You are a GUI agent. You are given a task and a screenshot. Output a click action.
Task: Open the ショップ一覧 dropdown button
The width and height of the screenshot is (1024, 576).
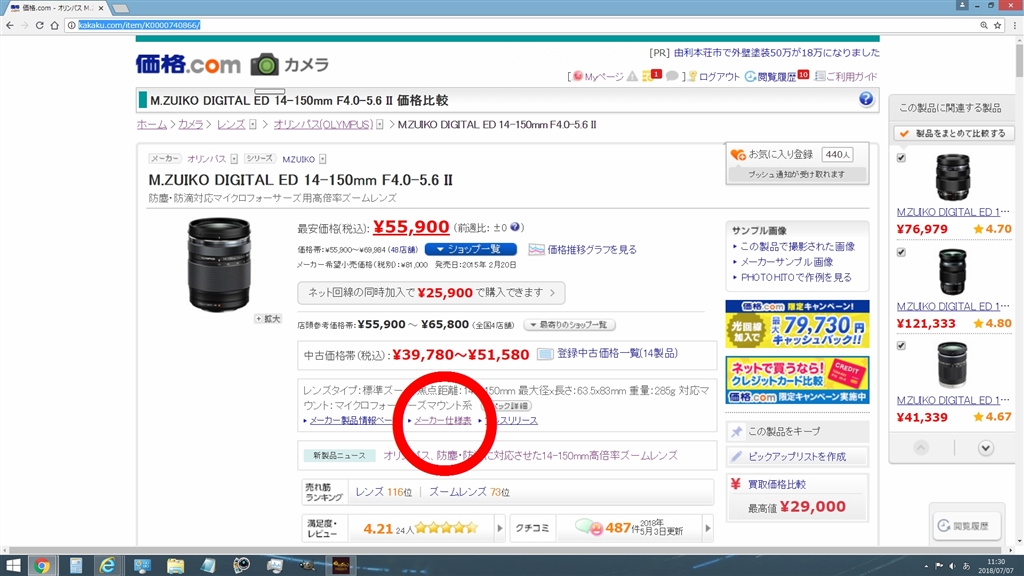coord(470,249)
